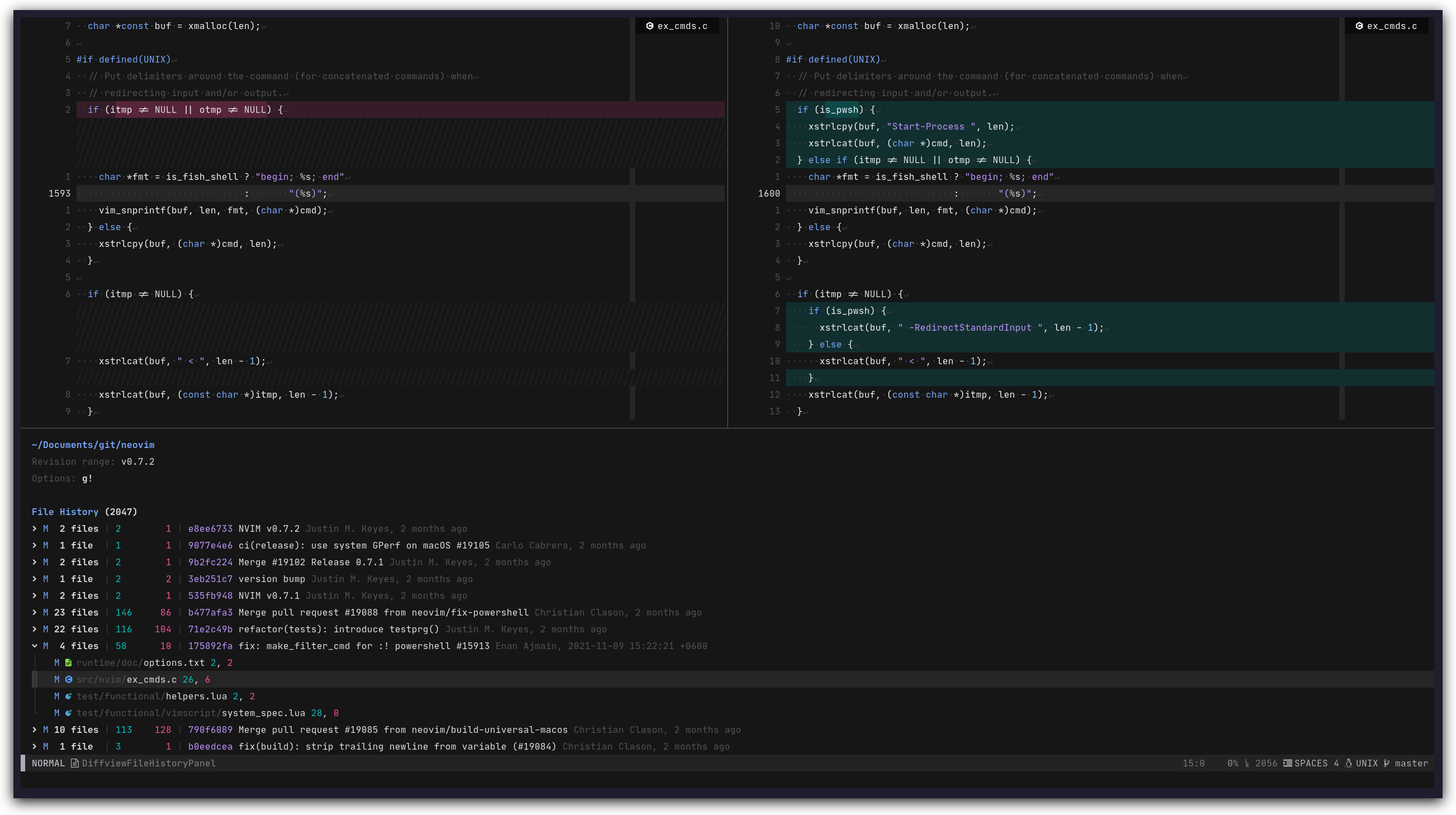Click commit hash 790f6089
The image size is (1456, 815).
point(210,730)
